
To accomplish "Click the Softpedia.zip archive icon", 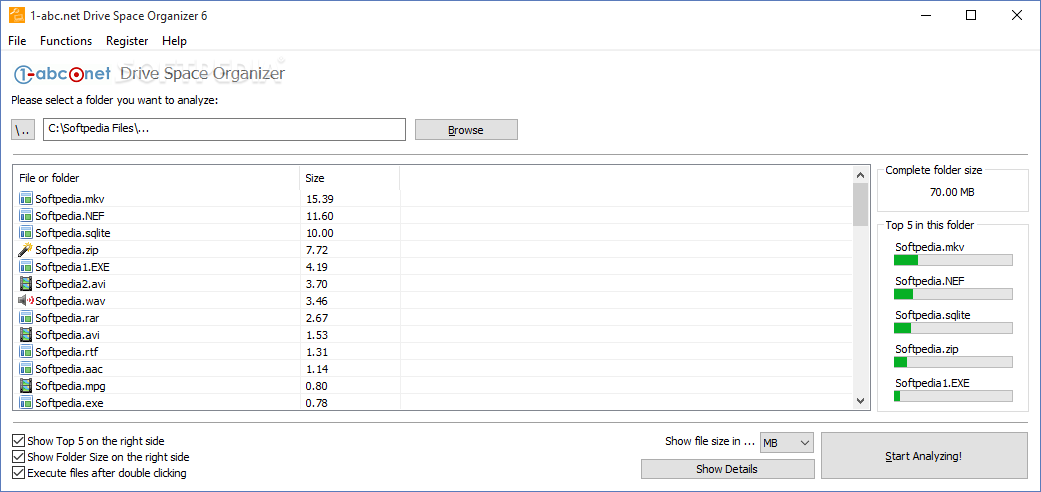I will (x=26, y=250).
